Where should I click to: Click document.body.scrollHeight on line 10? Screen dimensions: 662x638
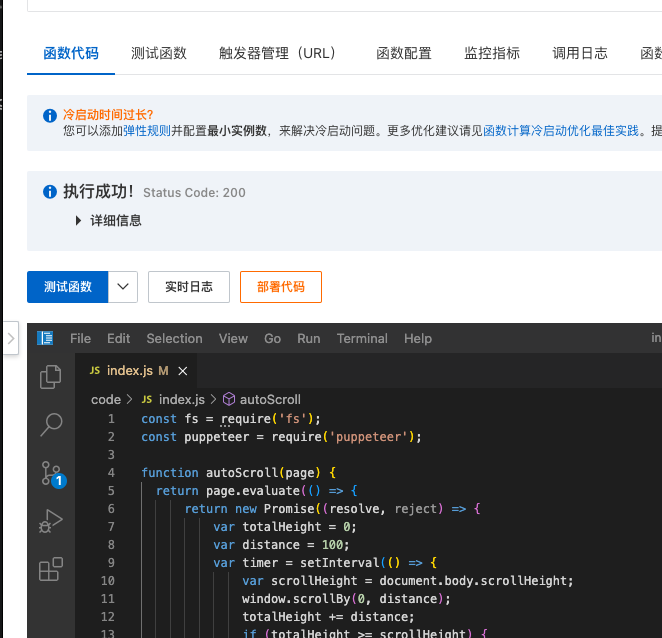[473, 581]
